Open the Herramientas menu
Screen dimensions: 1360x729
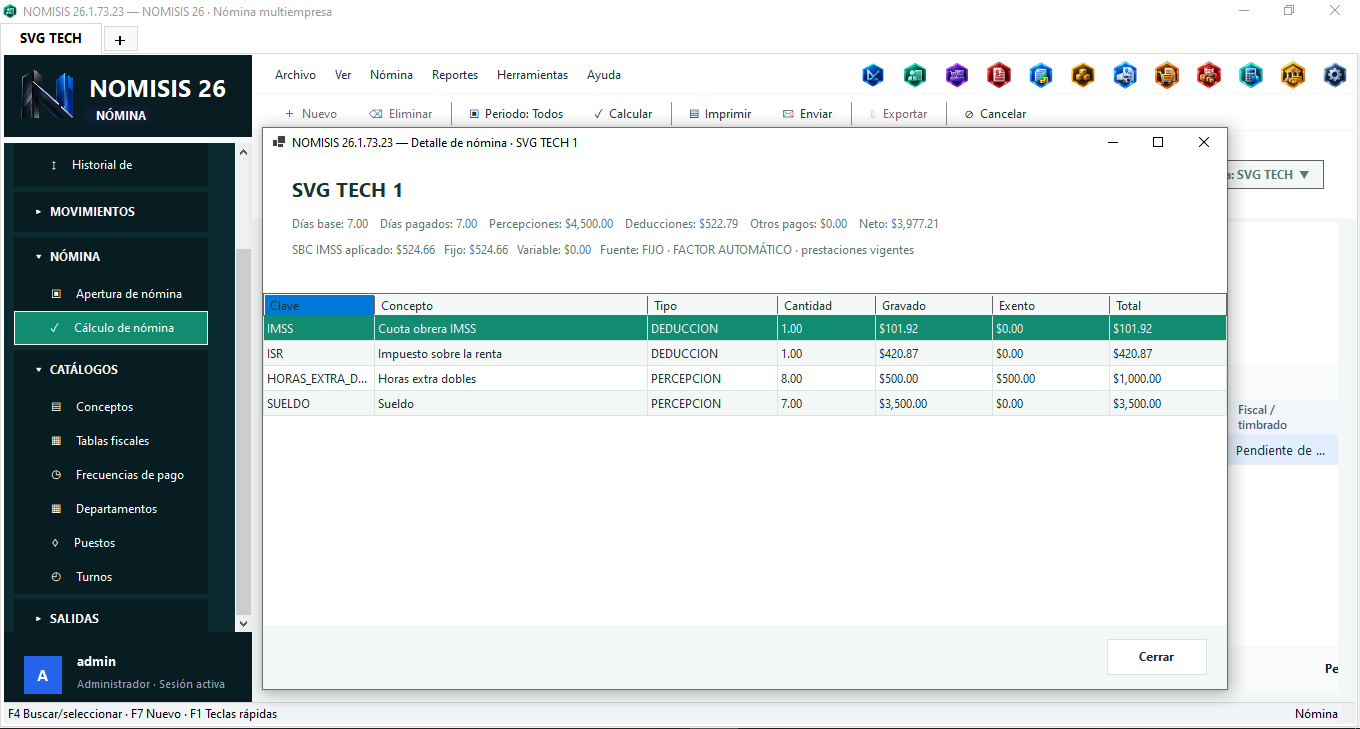[x=532, y=75]
